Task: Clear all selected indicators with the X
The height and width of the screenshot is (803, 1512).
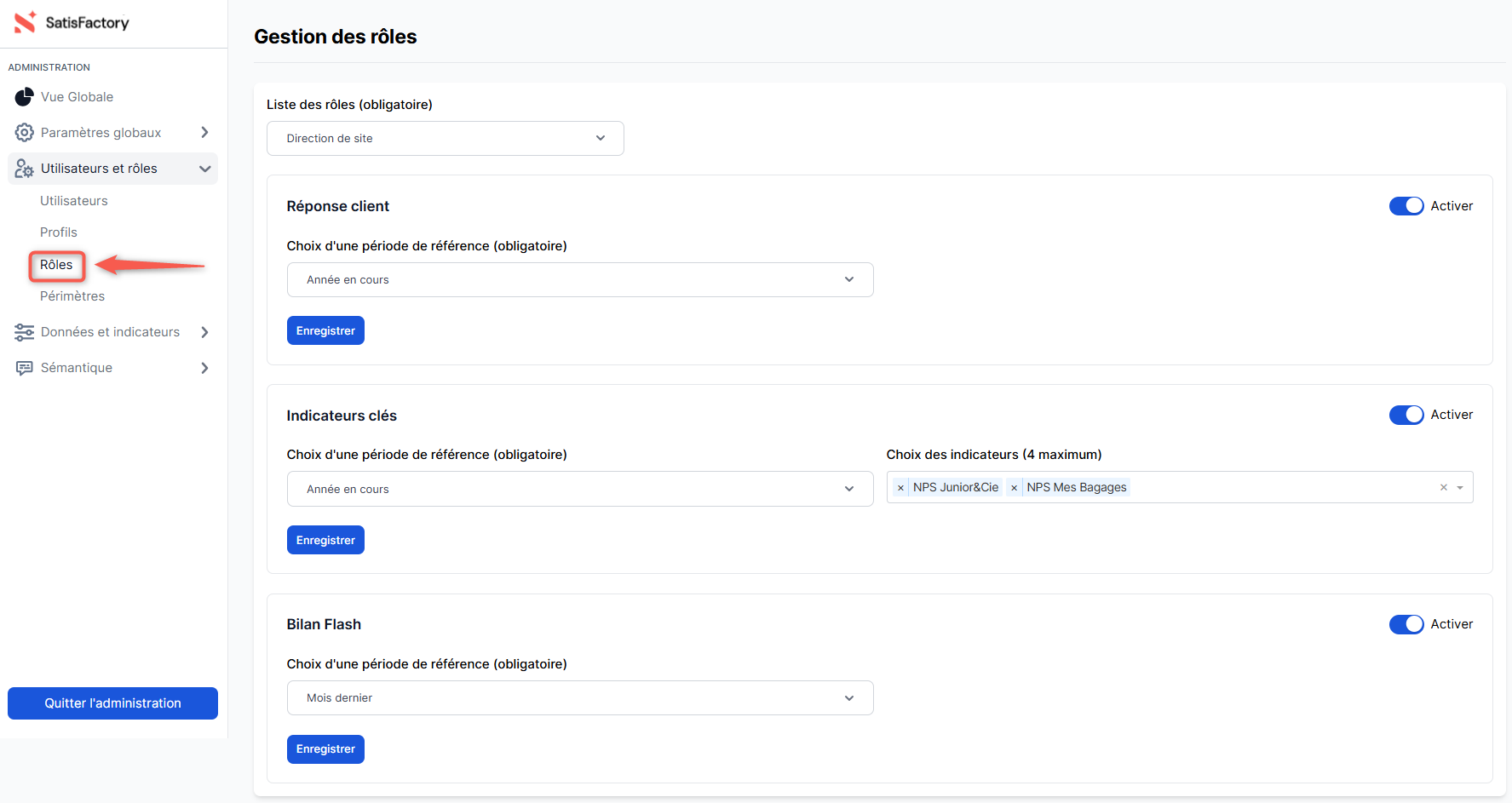Action: coord(1443,488)
